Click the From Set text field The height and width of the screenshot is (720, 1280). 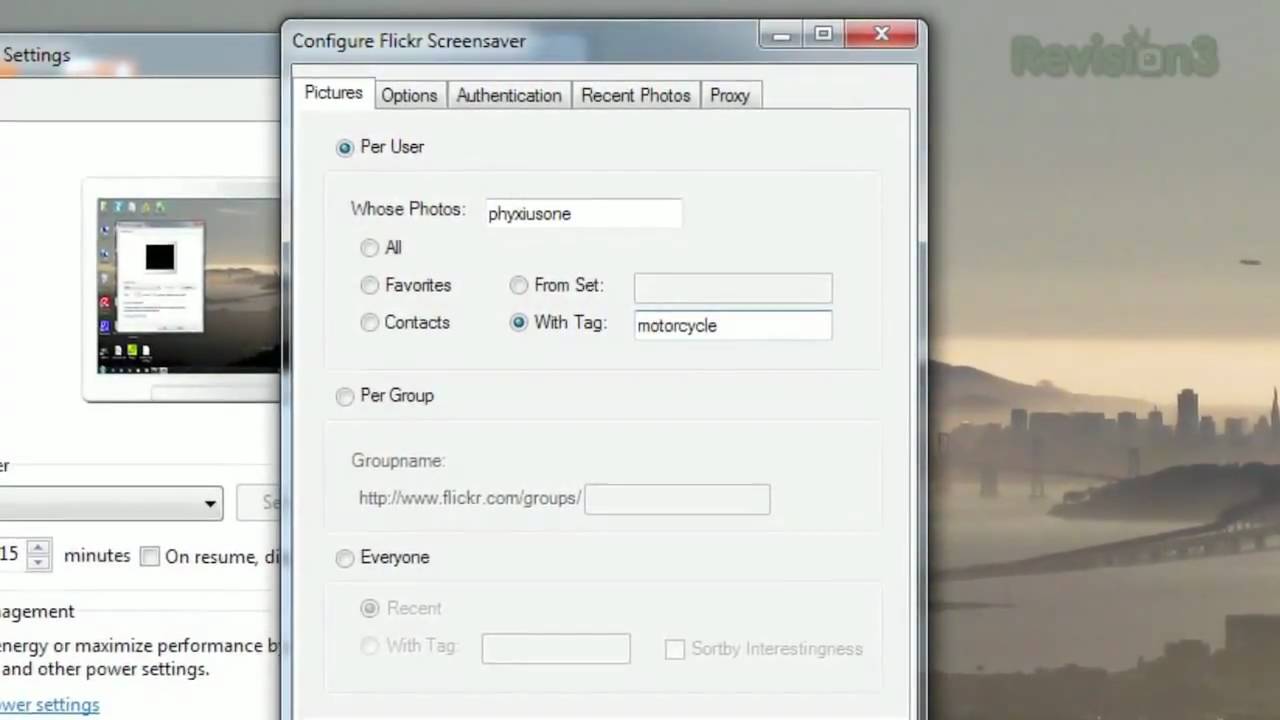coord(733,288)
